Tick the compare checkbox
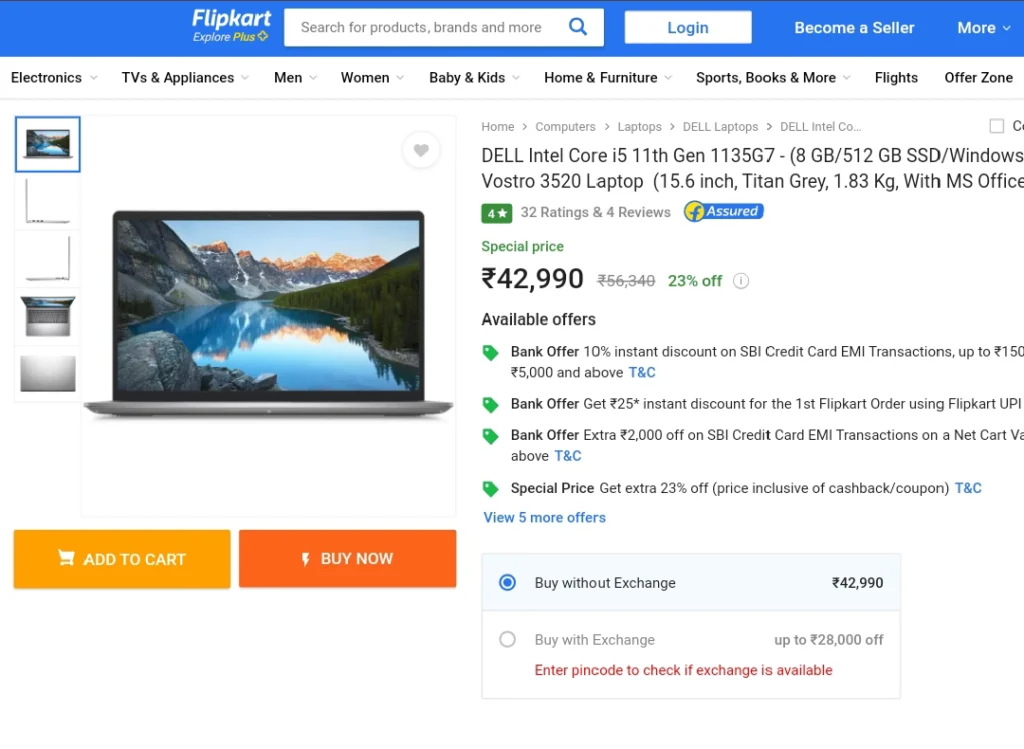Viewport: 1024px width, 749px height. pos(997,126)
